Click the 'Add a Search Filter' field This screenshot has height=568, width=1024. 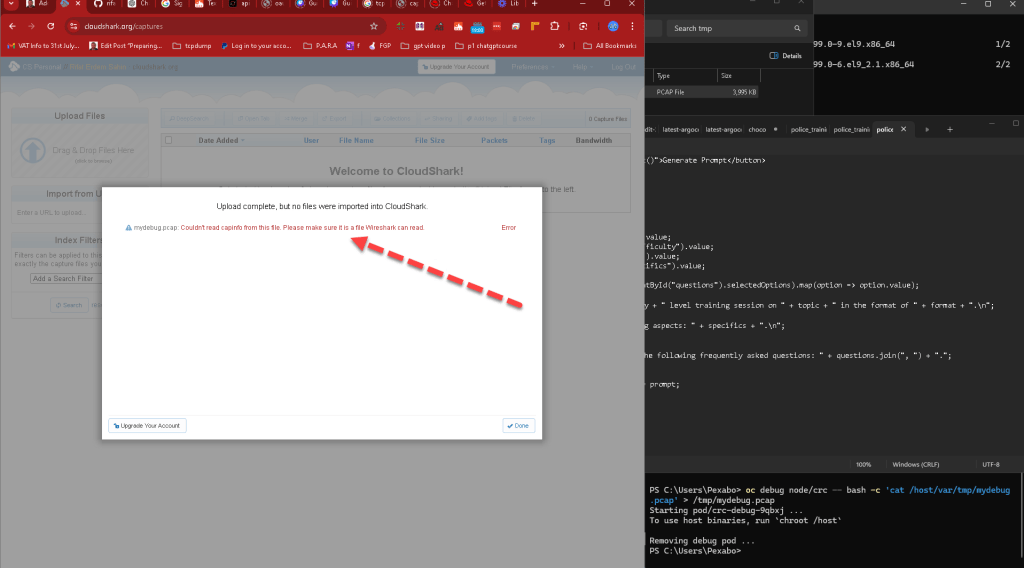66,279
